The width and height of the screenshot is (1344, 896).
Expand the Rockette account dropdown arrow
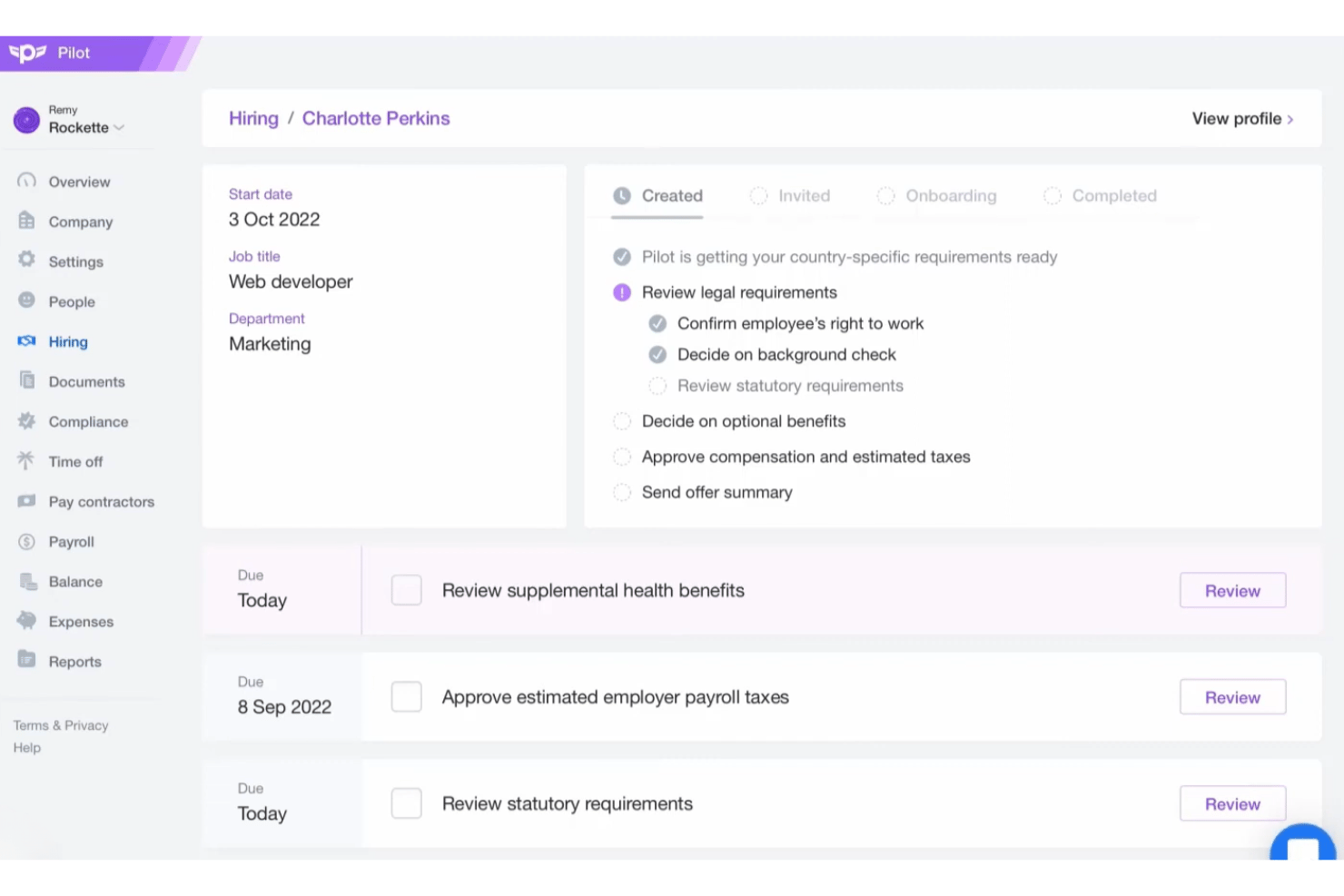coord(119,128)
